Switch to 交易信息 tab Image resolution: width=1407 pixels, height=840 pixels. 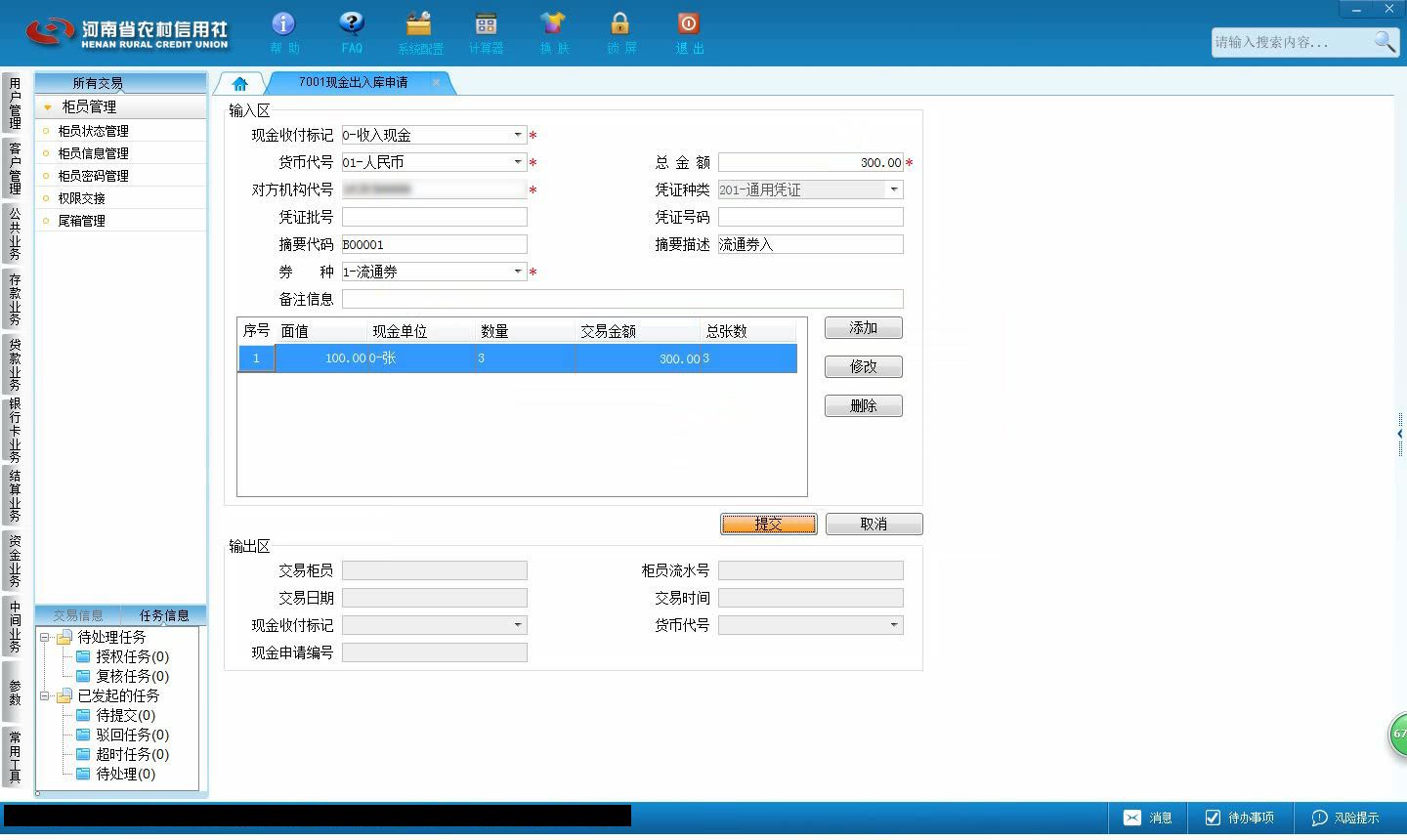(x=78, y=615)
